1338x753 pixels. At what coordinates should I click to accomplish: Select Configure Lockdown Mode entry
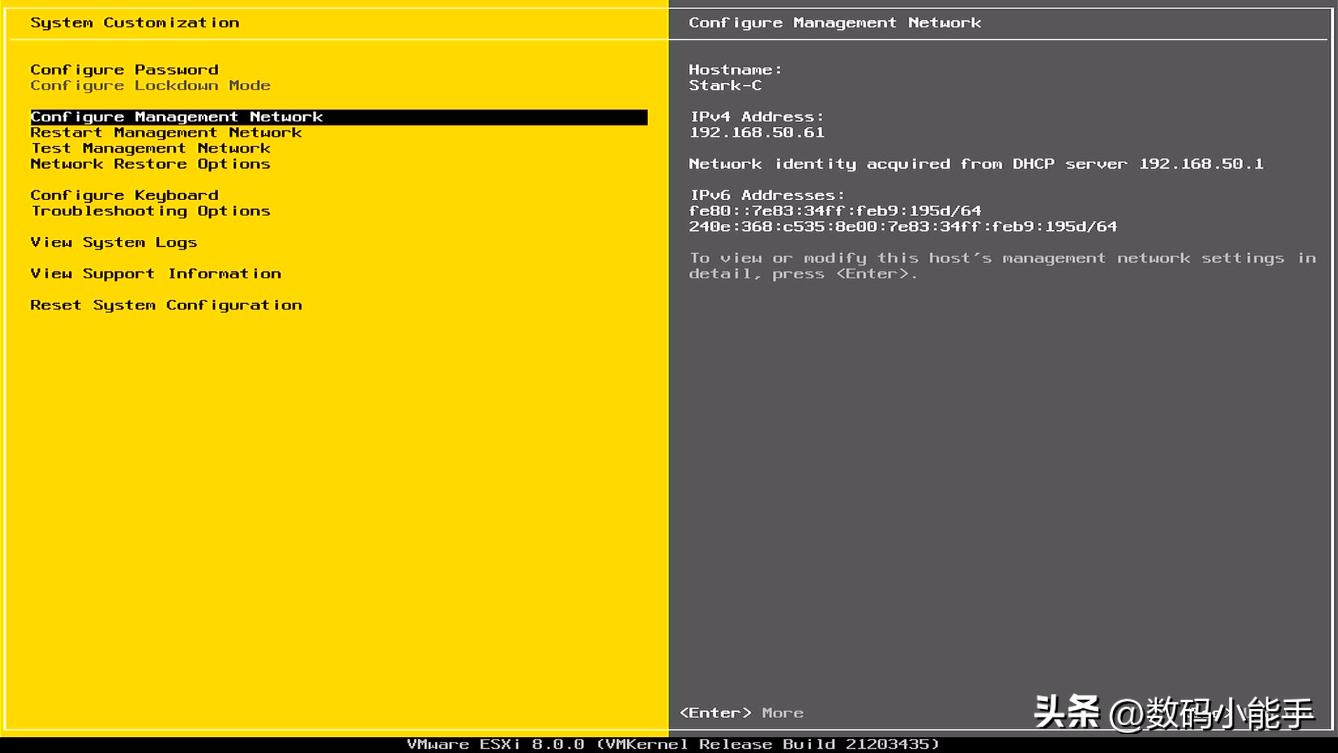150,85
